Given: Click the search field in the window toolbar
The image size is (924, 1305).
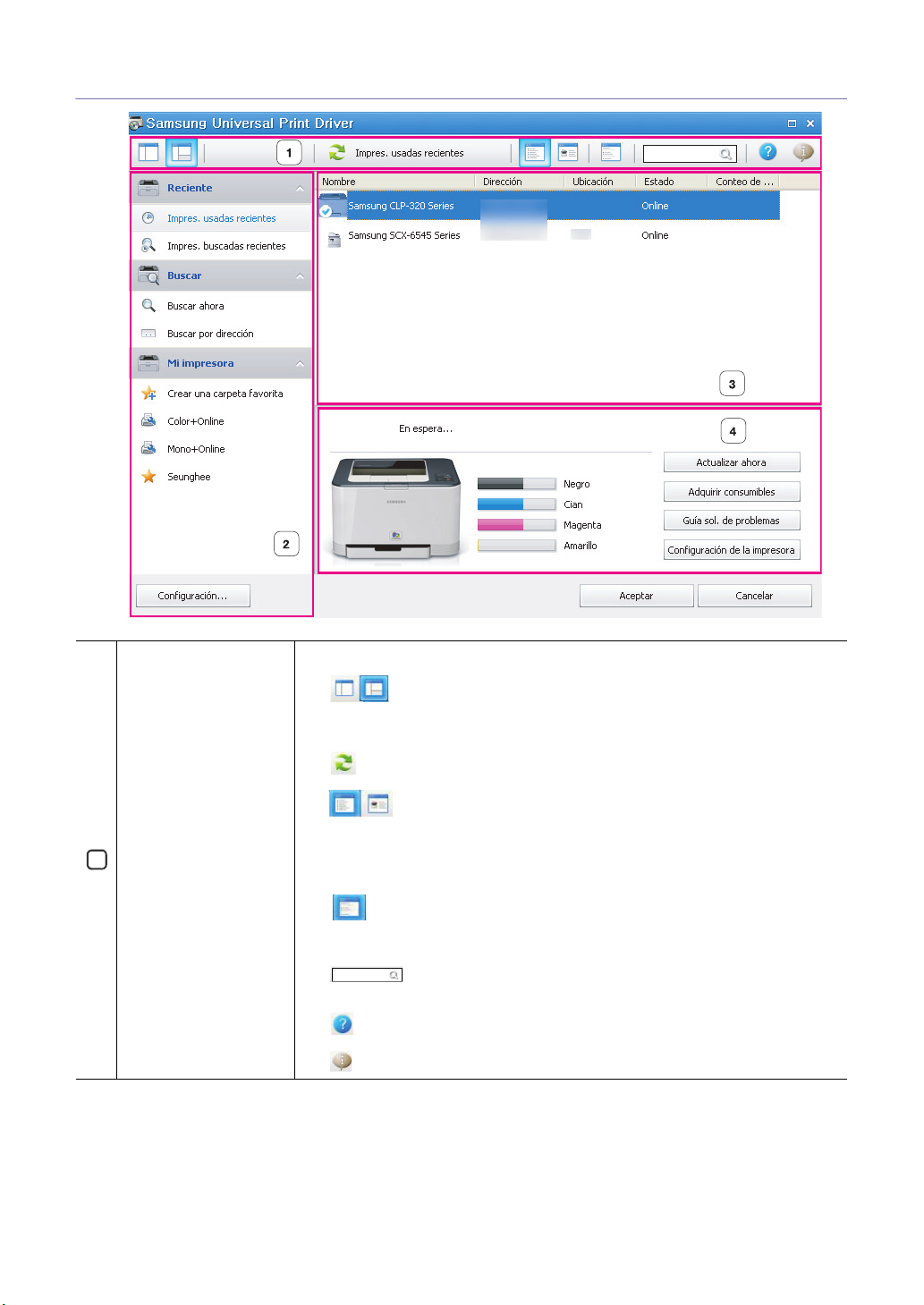Looking at the screenshot, I should (x=690, y=154).
